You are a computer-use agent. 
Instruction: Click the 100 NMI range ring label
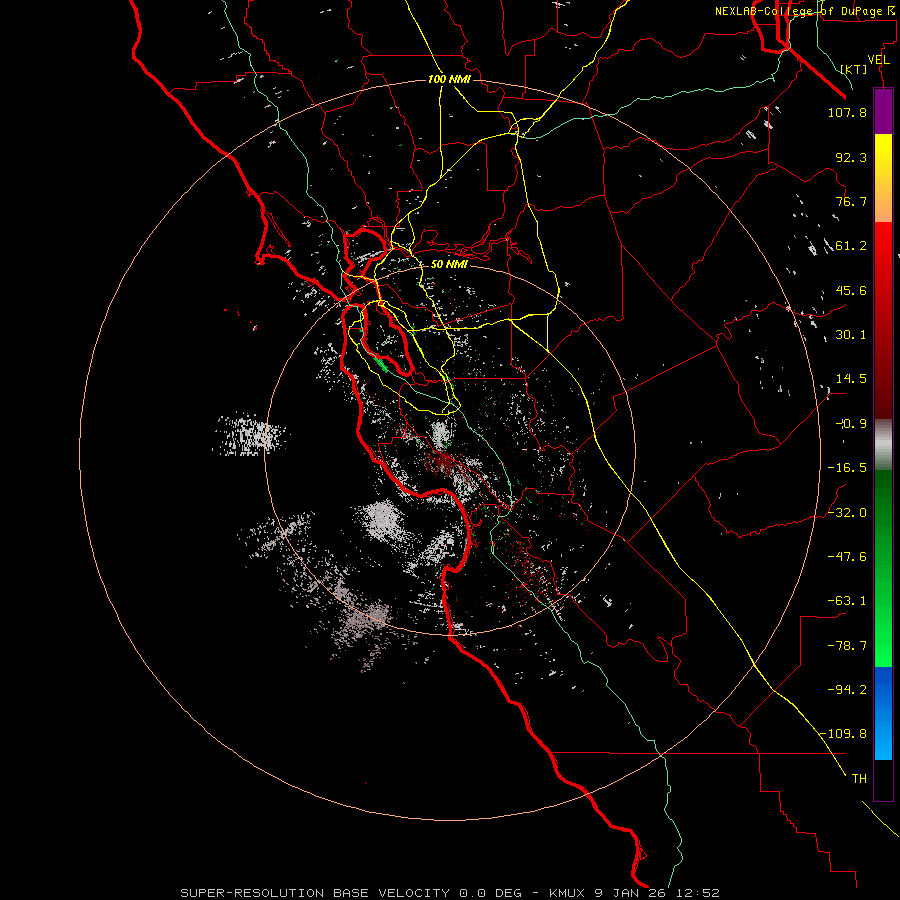coord(449,79)
